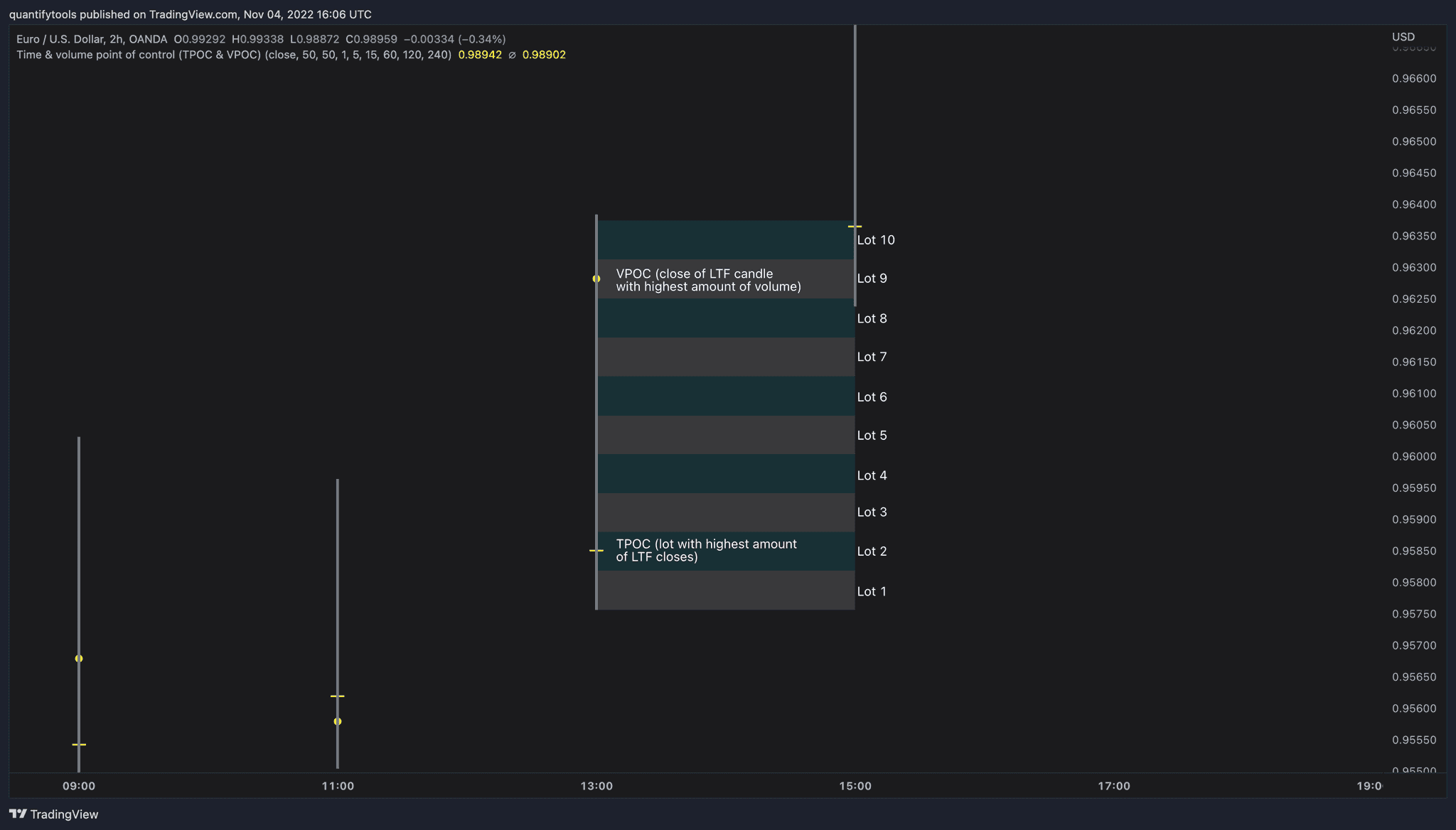Screen dimensions: 1456x830
Task: Select the Lot 9 label on the chart
Action: tap(872, 279)
